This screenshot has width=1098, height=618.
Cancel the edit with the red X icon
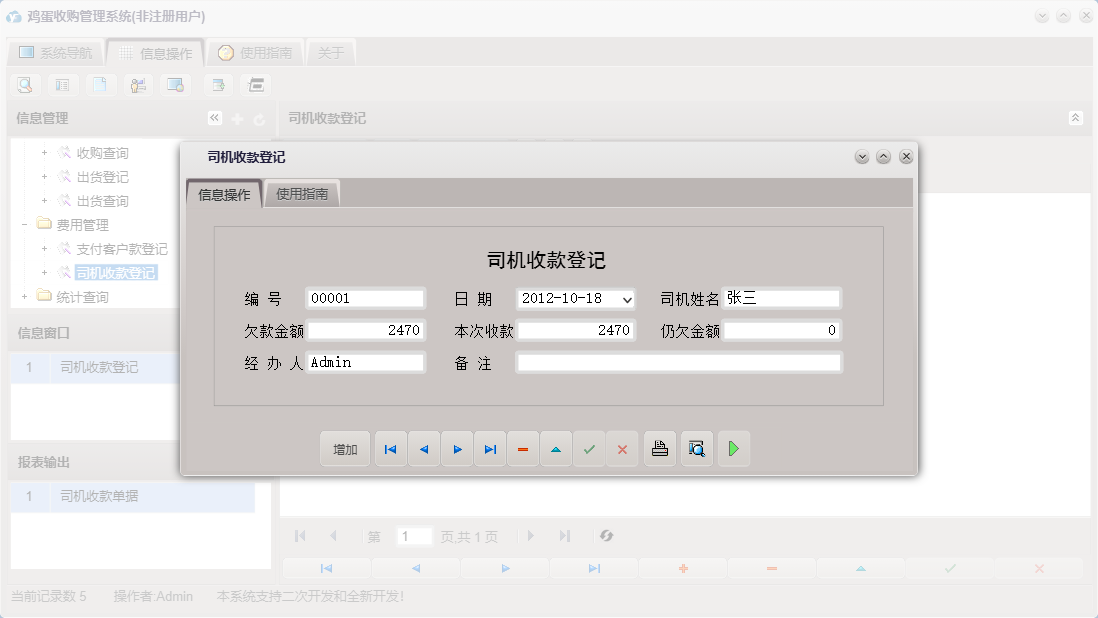622,449
